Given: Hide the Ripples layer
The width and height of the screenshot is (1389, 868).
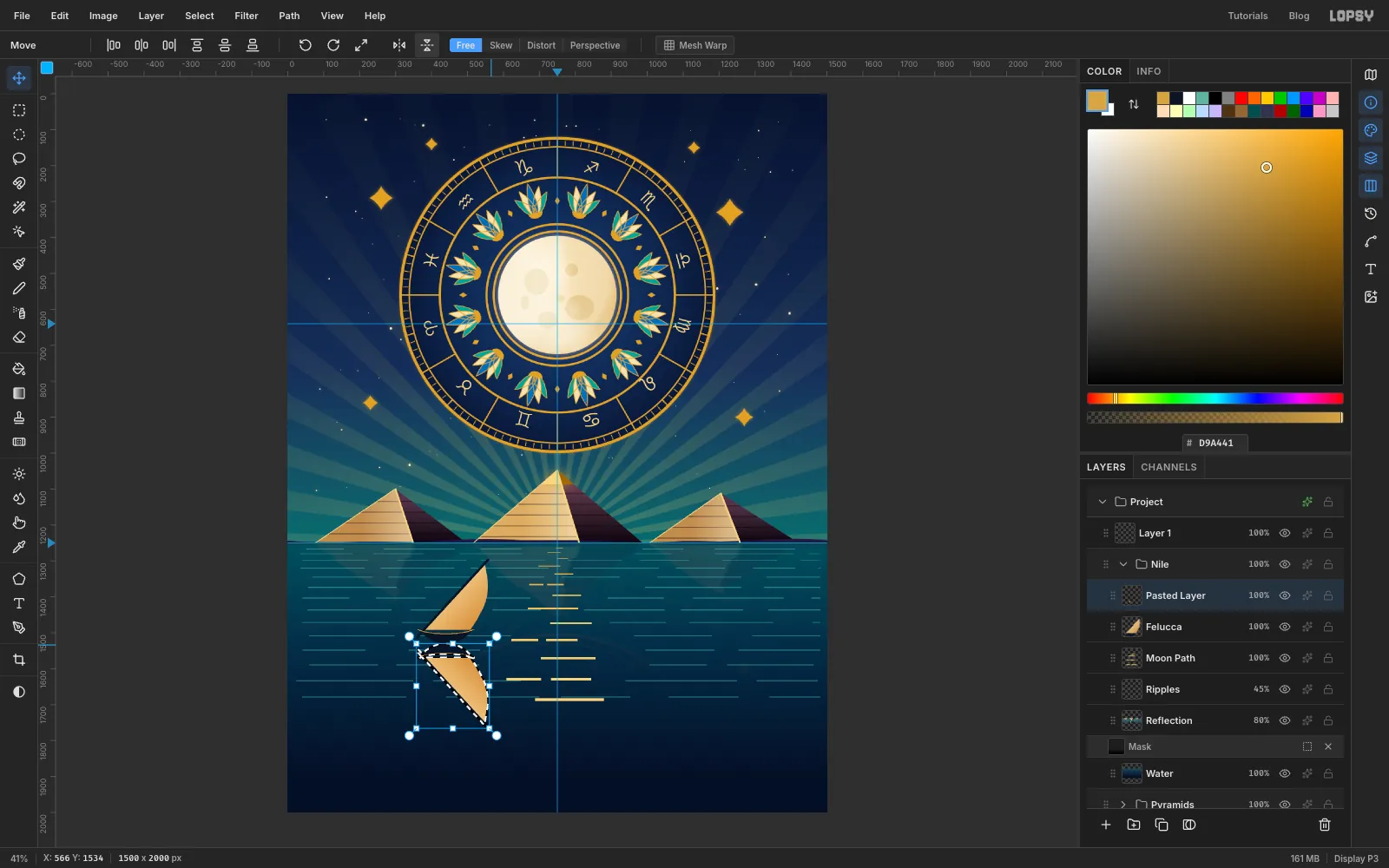Looking at the screenshot, I should [1285, 689].
